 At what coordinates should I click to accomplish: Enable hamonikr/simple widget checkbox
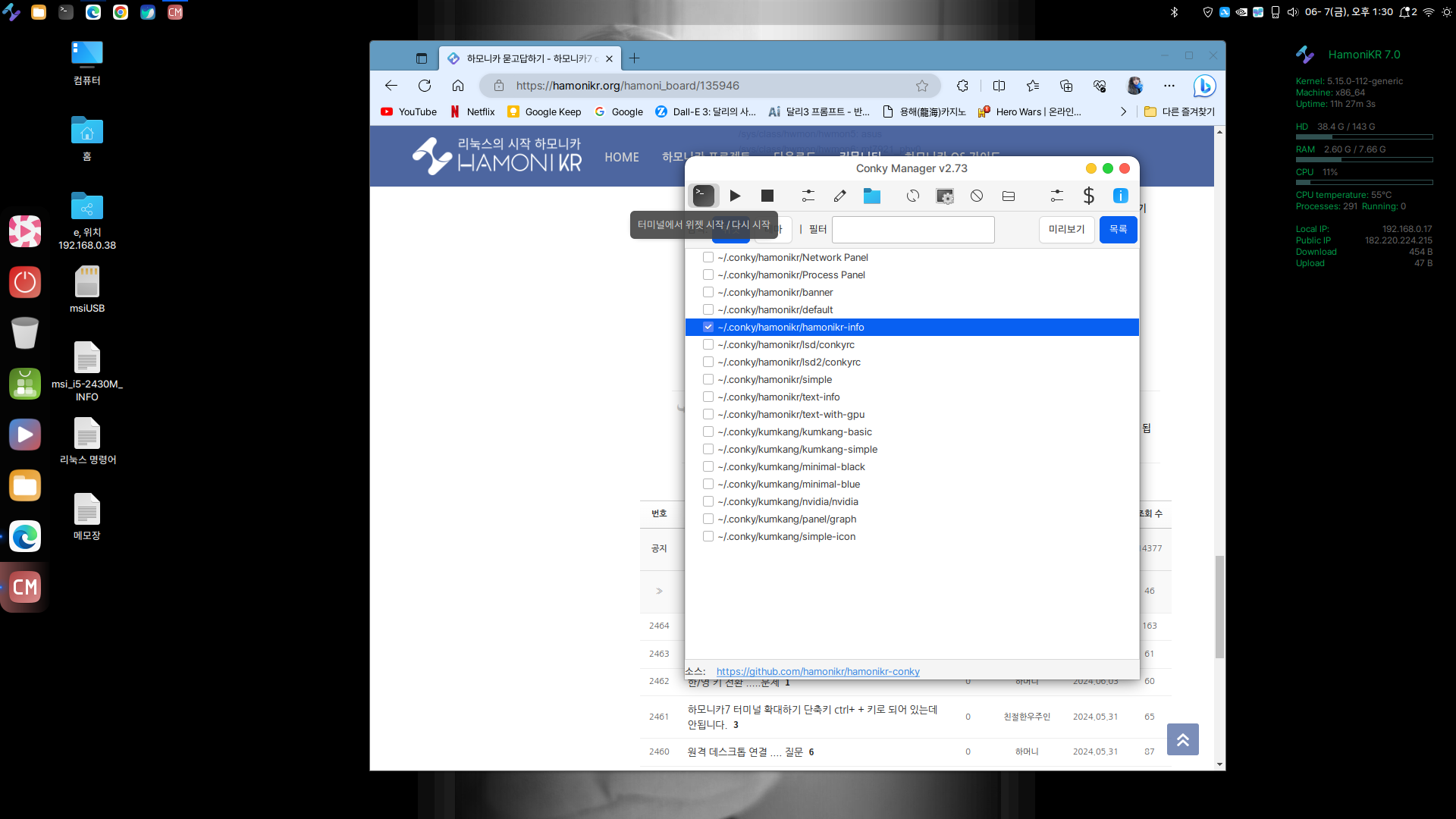[x=708, y=379]
